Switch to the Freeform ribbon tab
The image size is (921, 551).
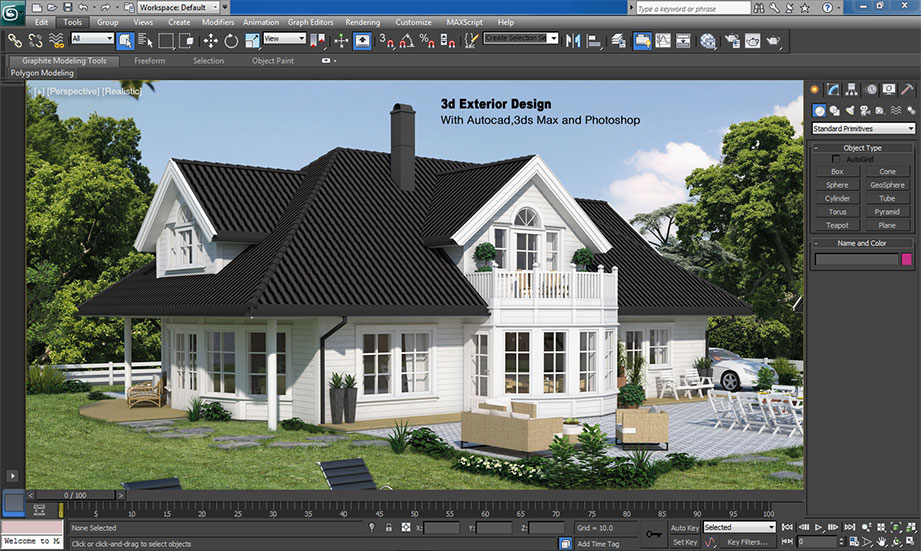tap(149, 61)
